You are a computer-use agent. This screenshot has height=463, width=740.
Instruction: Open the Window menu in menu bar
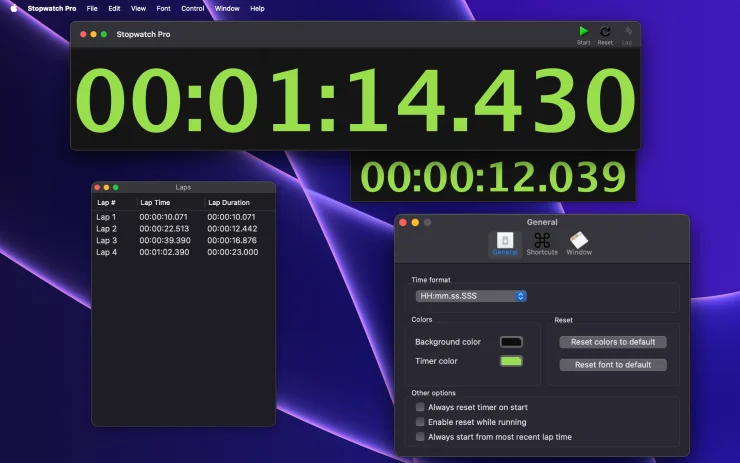click(x=227, y=8)
